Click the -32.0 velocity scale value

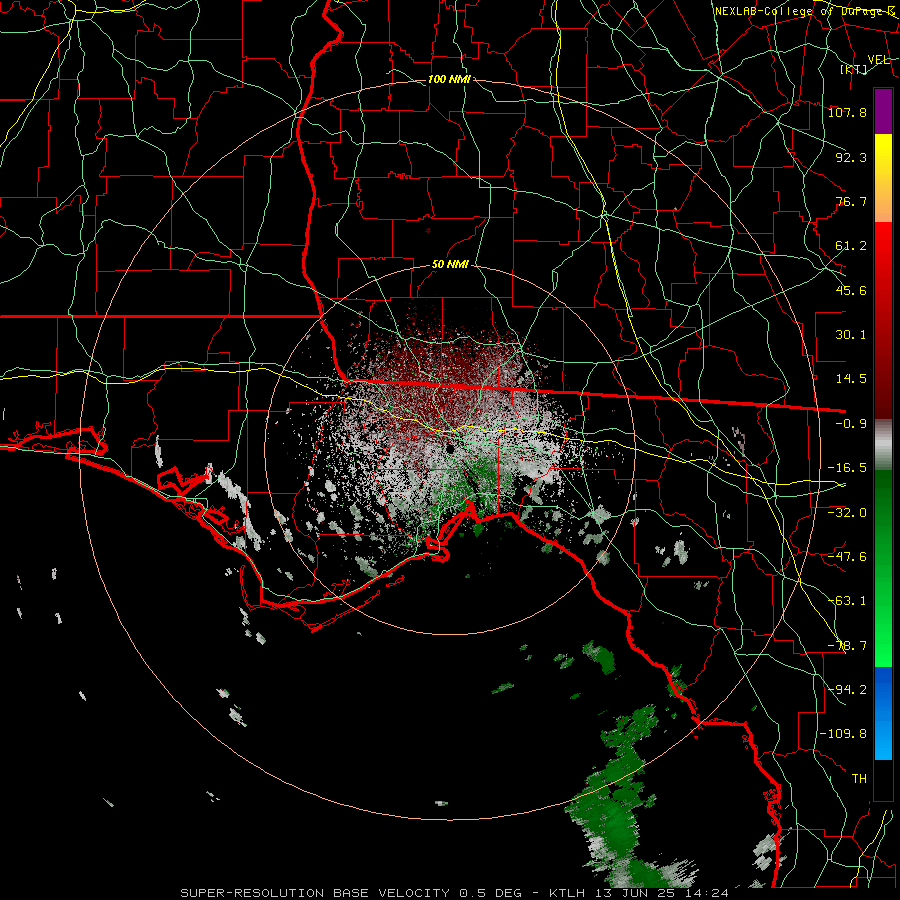coord(847,512)
